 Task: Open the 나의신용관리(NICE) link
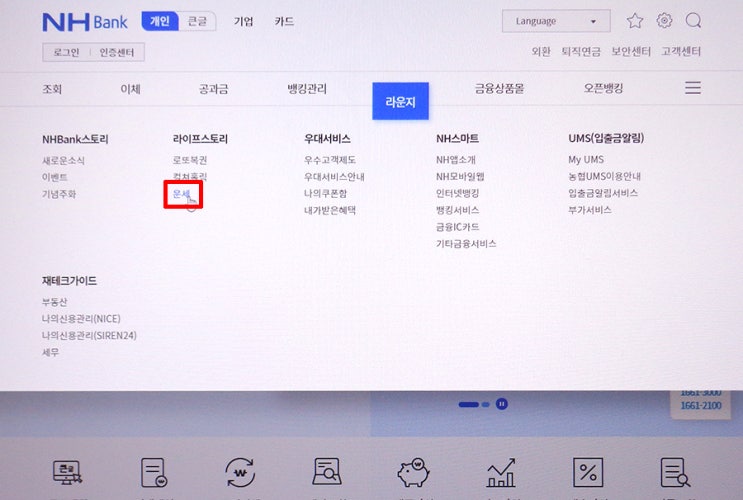81,318
